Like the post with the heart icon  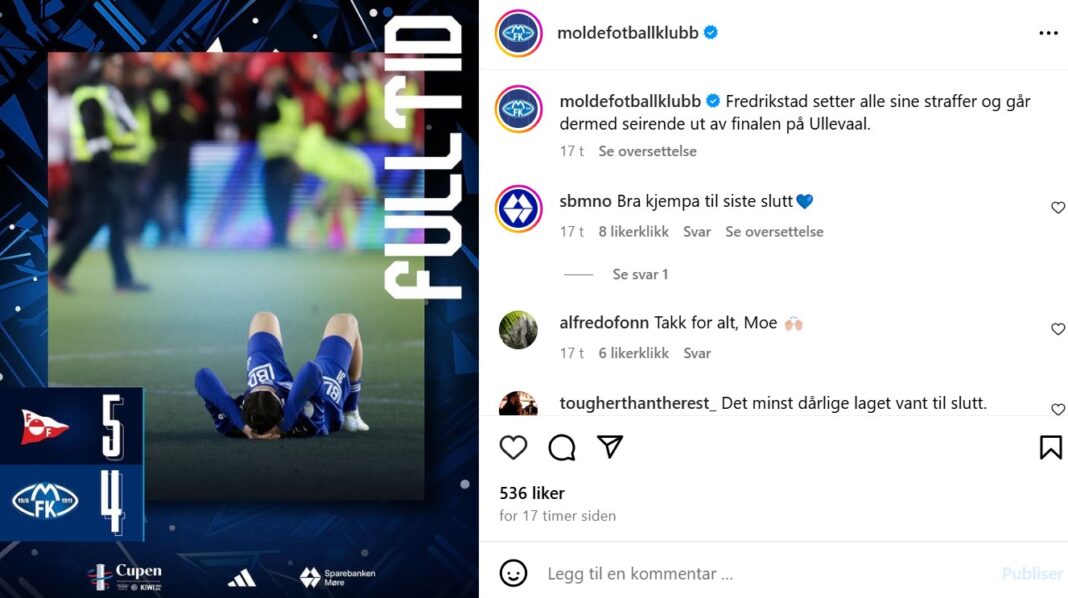coord(513,447)
